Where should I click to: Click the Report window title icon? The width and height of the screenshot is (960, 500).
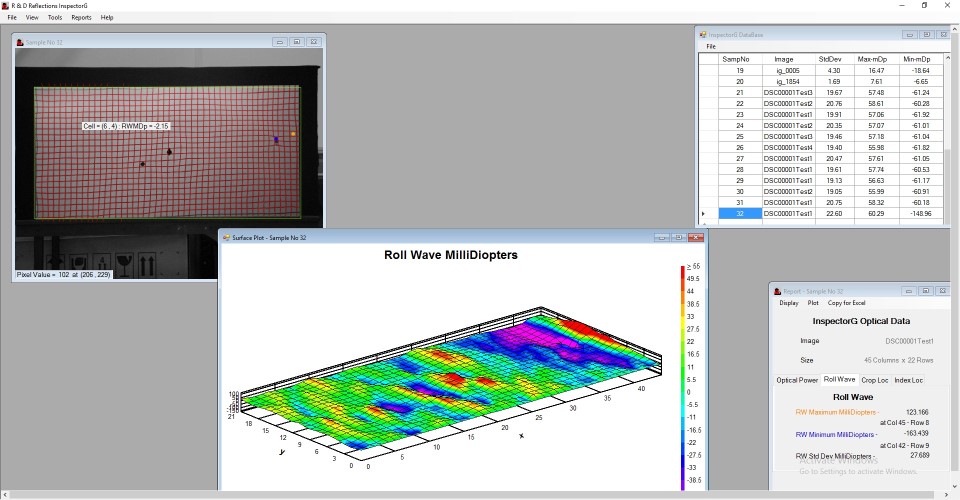(x=776, y=291)
